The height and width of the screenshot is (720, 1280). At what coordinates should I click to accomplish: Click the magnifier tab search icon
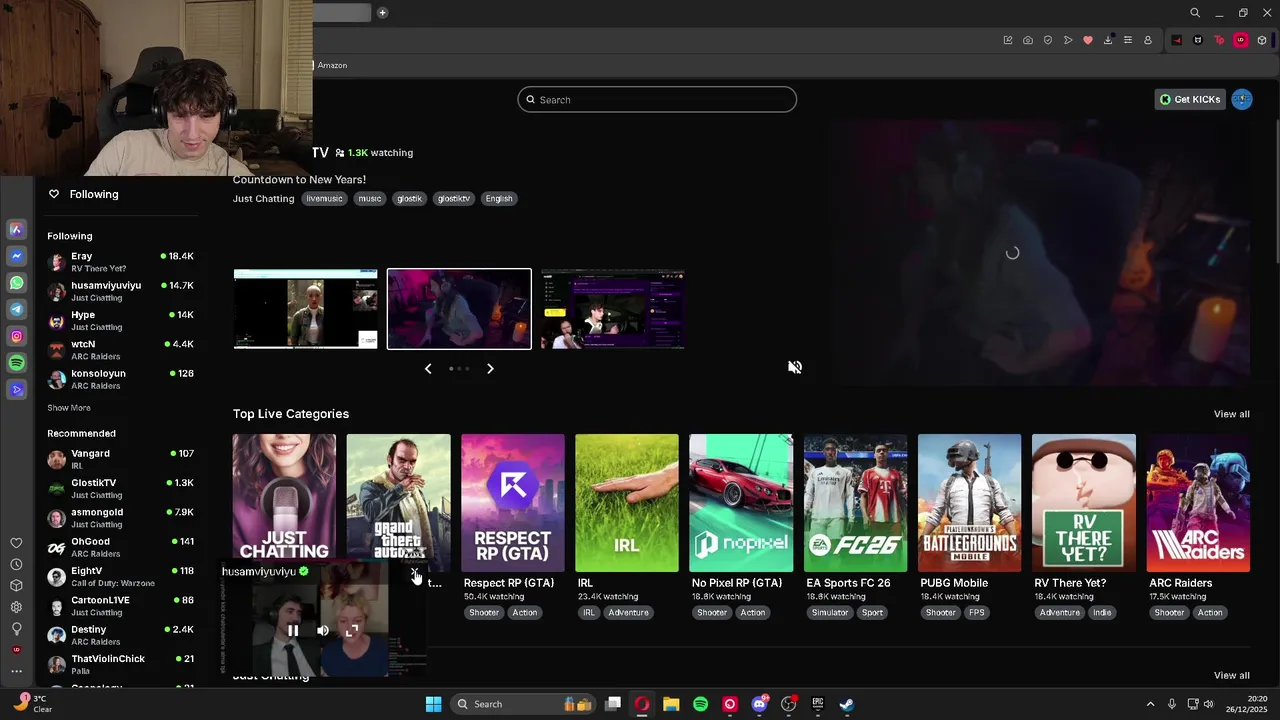(1195, 13)
